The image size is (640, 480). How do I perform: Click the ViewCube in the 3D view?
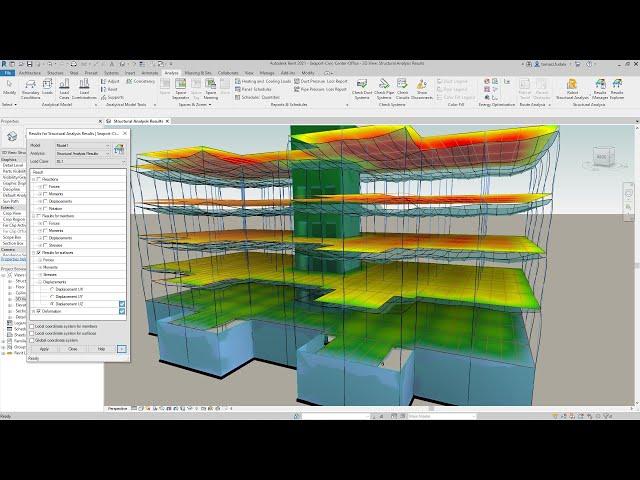coord(603,155)
